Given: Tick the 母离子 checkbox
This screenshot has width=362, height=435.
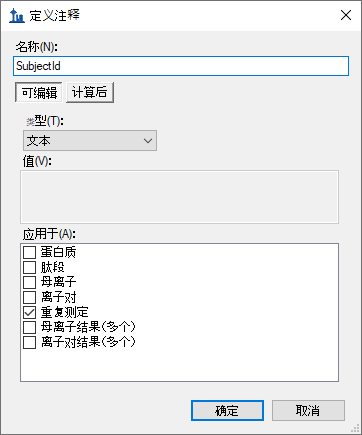Looking at the screenshot, I should pyautogui.click(x=29, y=282).
